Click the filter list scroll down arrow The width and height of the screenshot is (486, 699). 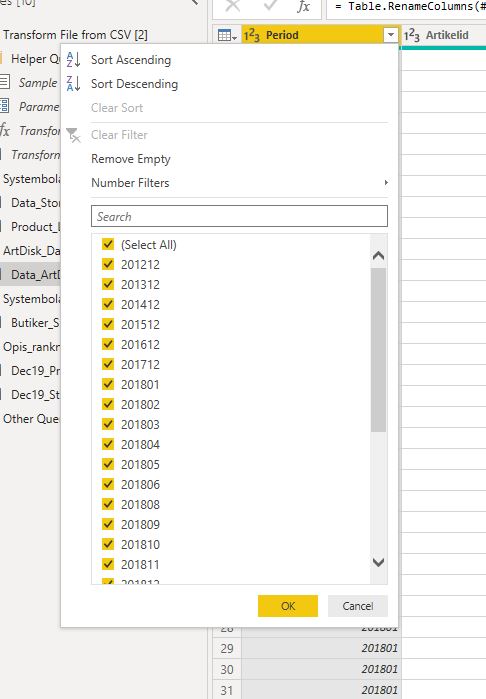pos(379,563)
